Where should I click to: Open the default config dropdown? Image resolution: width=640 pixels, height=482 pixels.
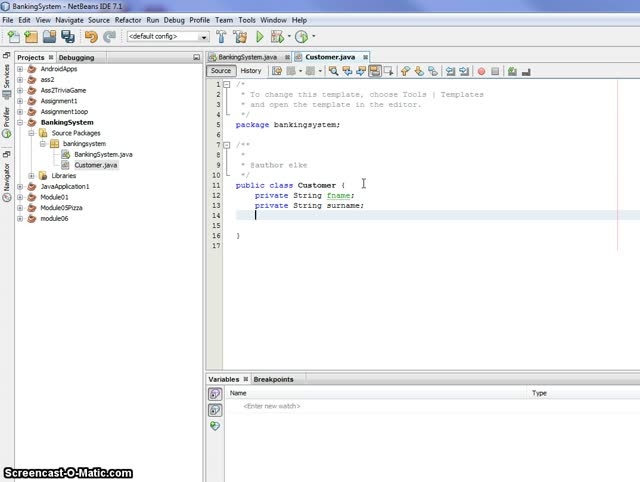(x=168, y=37)
